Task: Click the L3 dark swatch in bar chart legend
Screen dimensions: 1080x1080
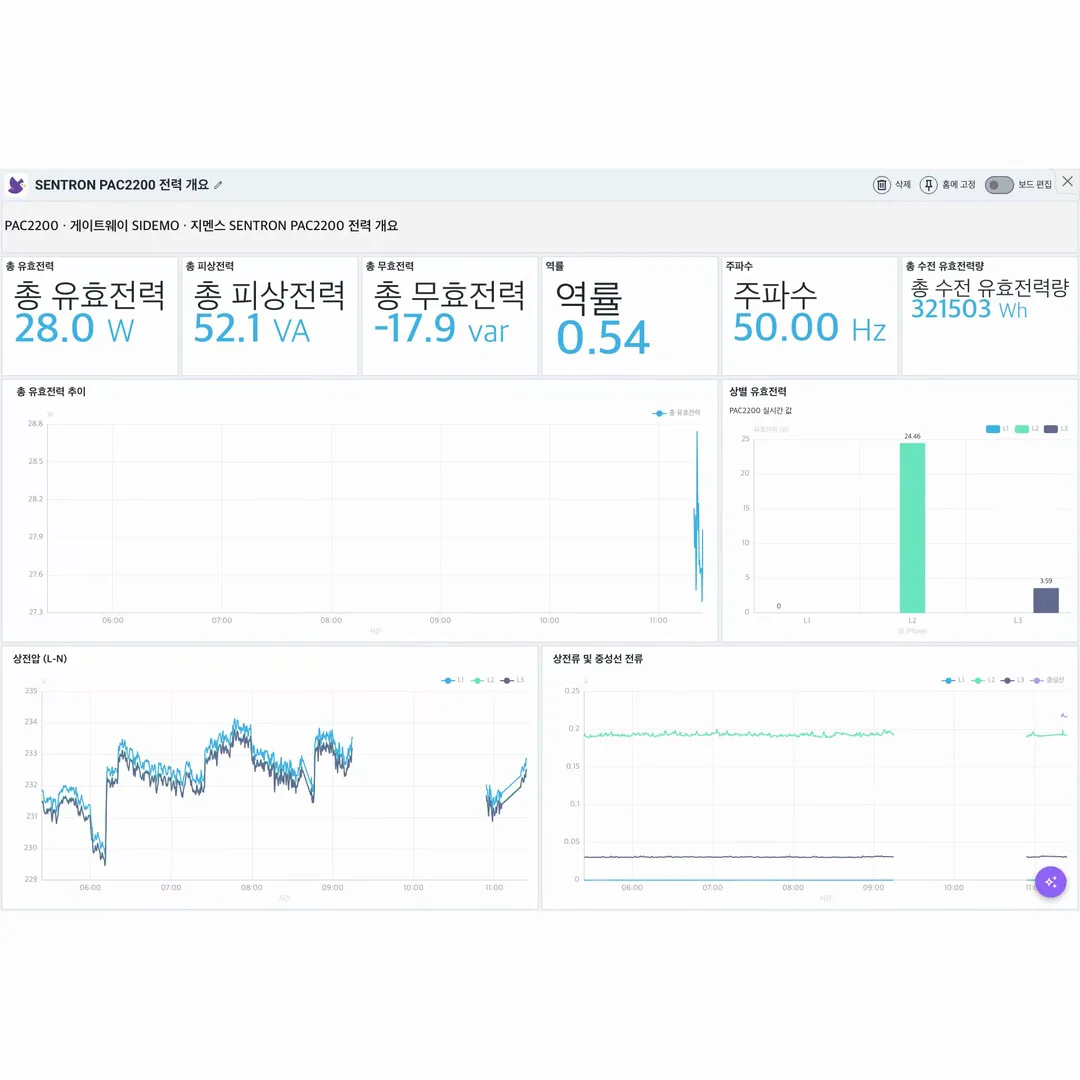Action: 1050,429
